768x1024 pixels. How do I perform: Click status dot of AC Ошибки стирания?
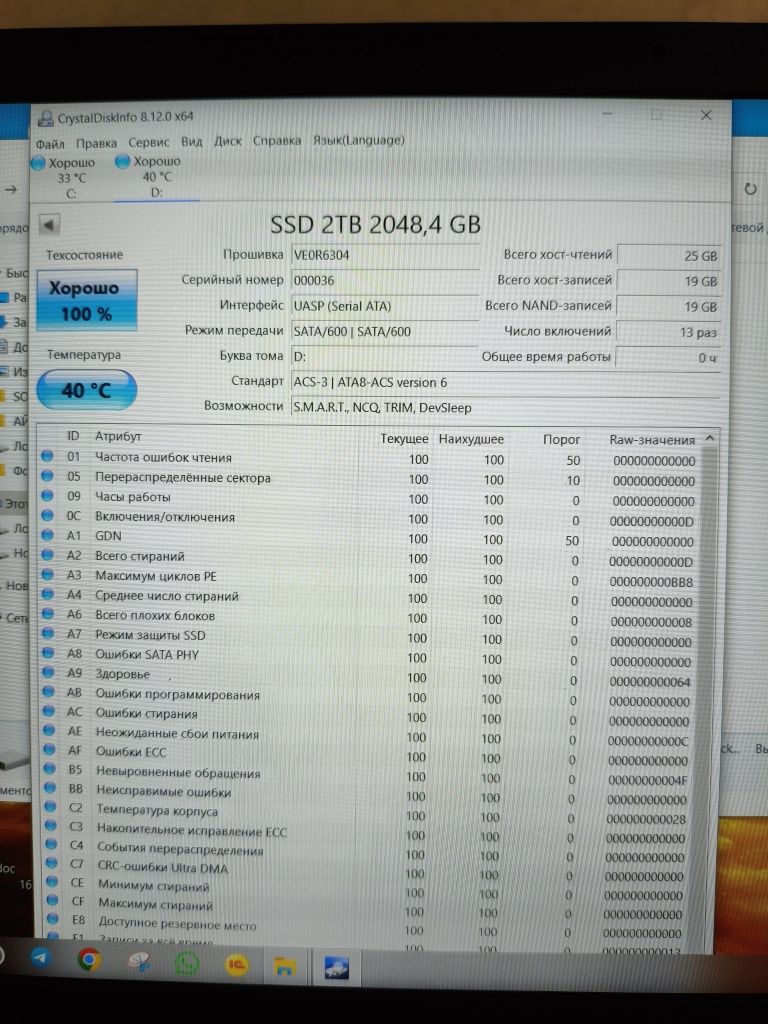pos(48,712)
